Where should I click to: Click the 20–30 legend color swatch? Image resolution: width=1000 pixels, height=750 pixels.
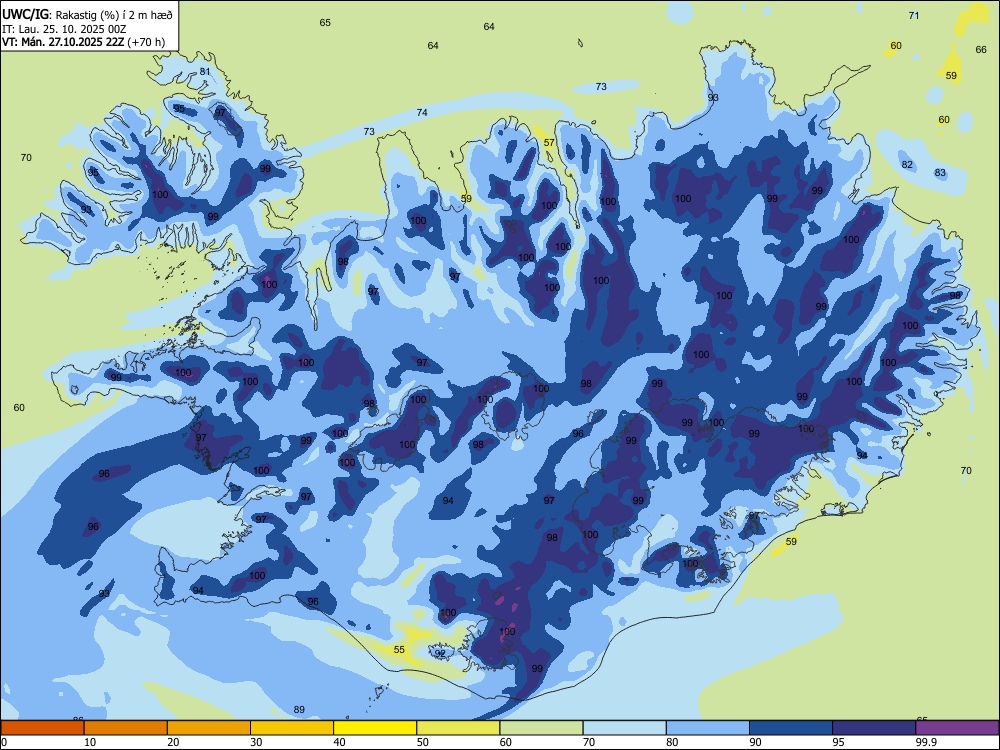click(209, 728)
